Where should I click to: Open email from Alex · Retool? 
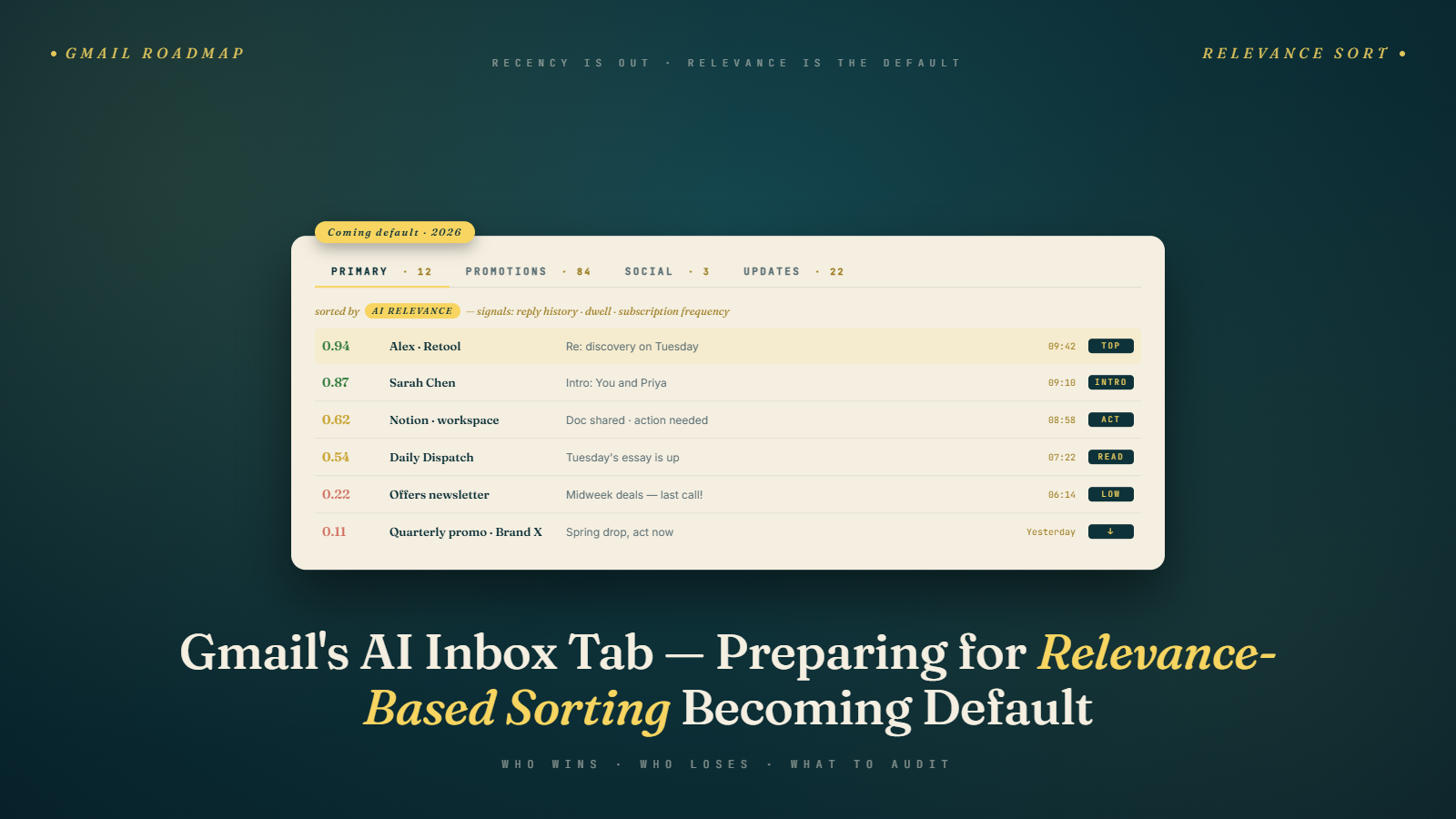coord(727,346)
